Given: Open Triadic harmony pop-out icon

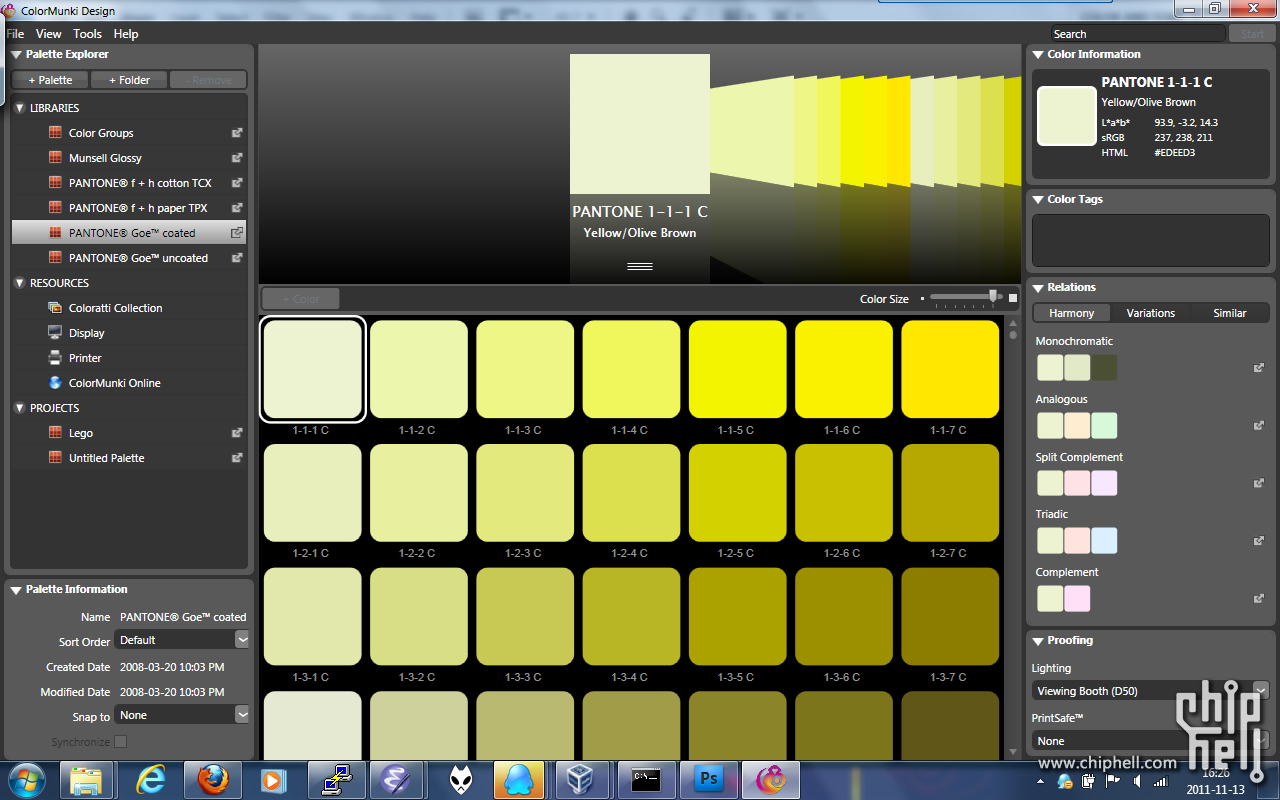Looking at the screenshot, I should pos(1259,541).
